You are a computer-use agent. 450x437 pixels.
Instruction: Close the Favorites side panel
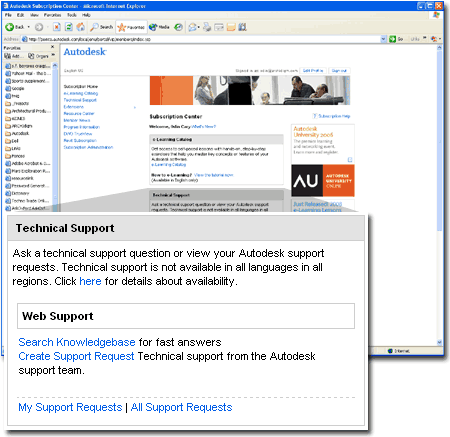pyautogui.click(x=52, y=47)
